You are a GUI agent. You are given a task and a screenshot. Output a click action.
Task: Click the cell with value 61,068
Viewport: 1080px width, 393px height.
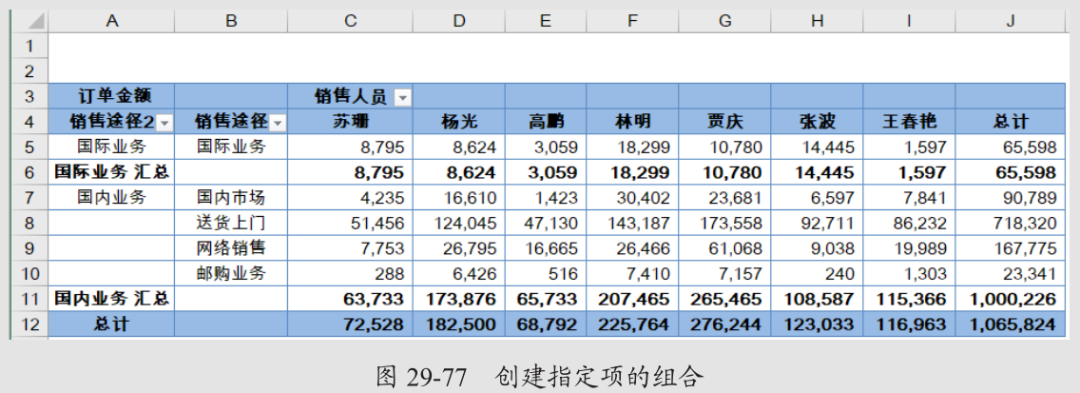tap(725, 248)
